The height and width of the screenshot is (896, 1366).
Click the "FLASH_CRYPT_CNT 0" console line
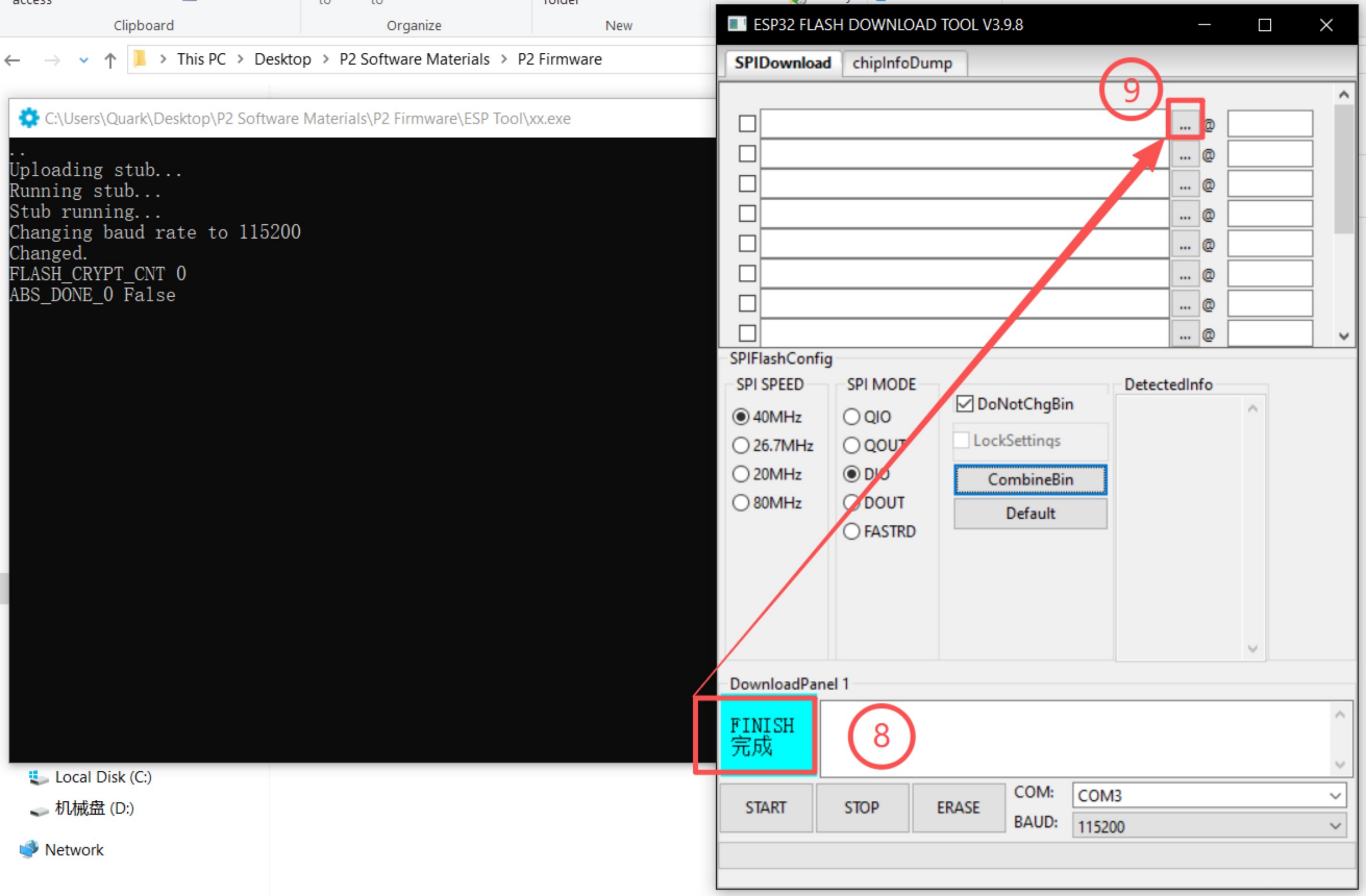coord(98,274)
